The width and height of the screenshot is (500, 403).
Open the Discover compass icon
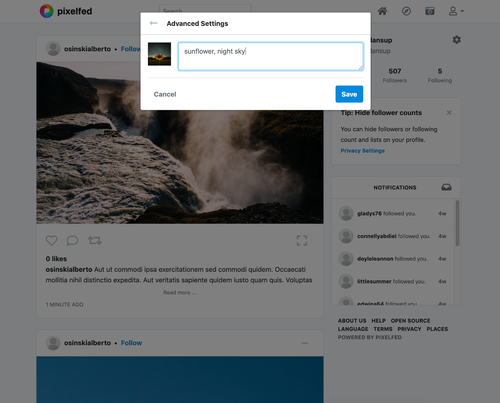tap(406, 11)
